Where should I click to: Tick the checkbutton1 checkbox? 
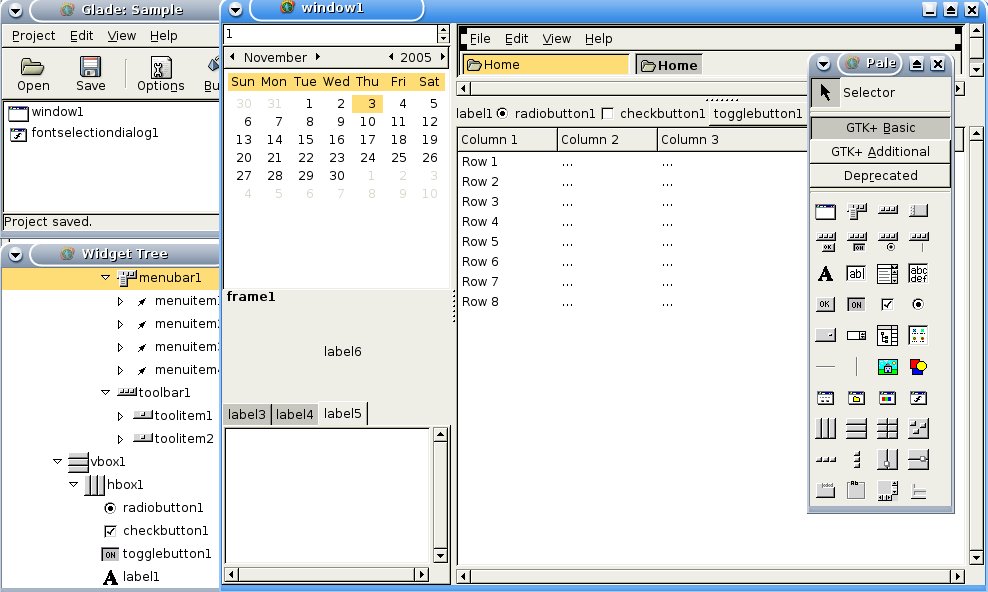tap(607, 113)
